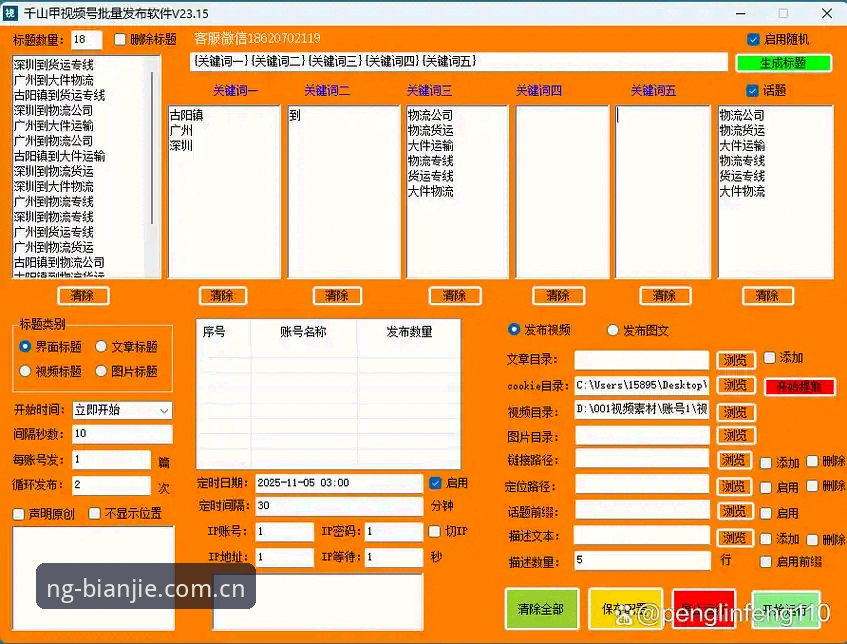Select title 古阳镇到大件运输 in the list
The width and height of the screenshot is (847, 644).
tap(59, 156)
